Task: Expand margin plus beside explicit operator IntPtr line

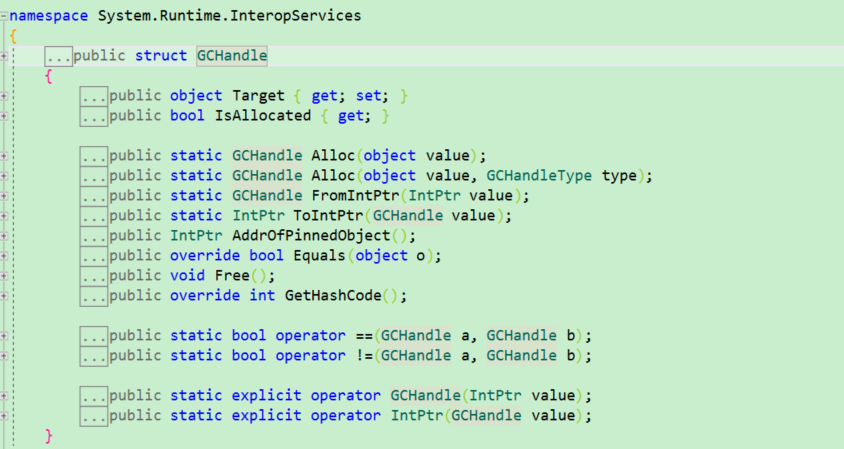Action: pos(3,416)
